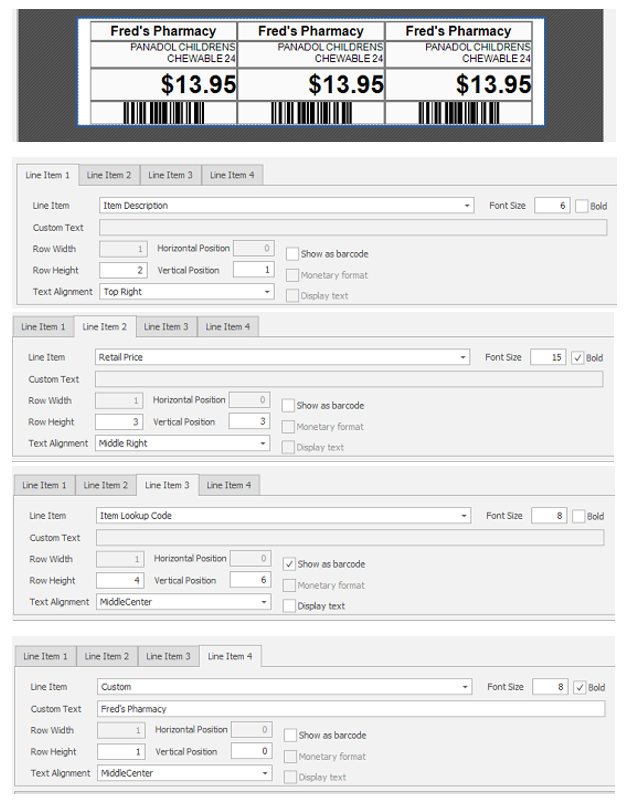Image resolution: width=625 pixels, height=804 pixels.
Task: Enable Display text for Item Lookup Code barcode
Action: 289,606
